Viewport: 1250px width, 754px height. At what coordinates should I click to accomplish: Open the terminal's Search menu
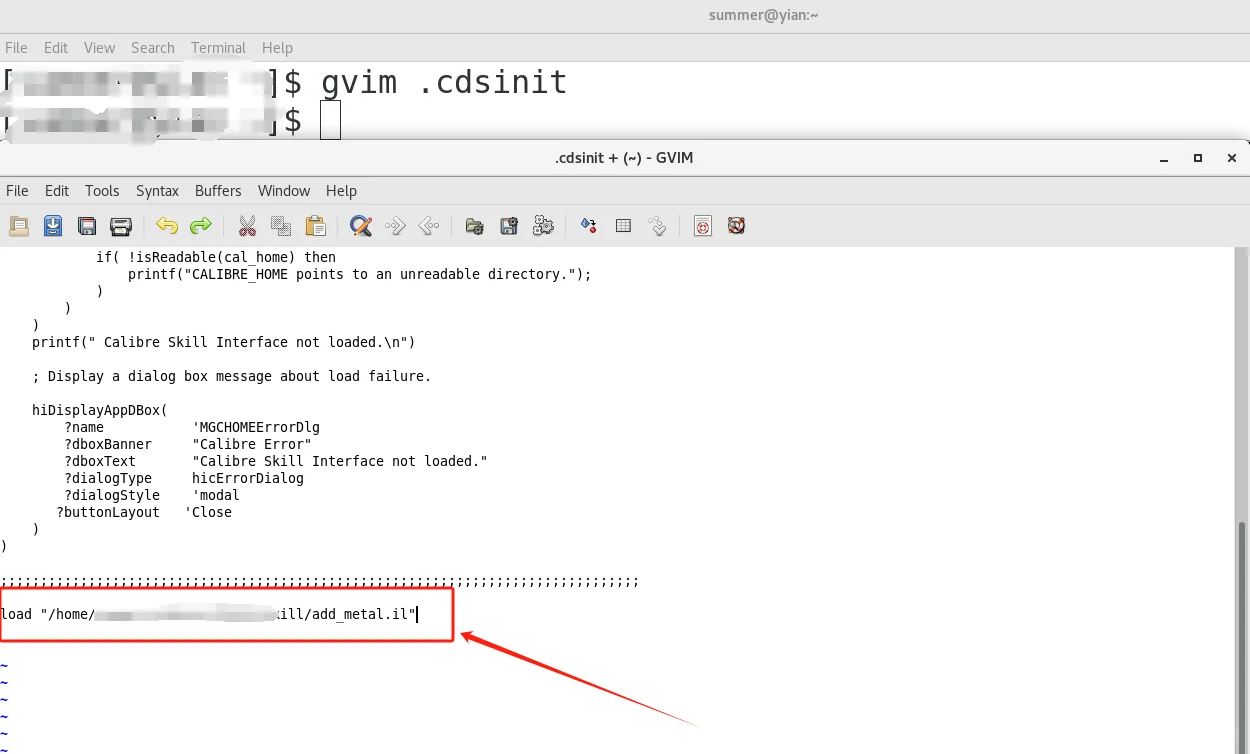152,47
